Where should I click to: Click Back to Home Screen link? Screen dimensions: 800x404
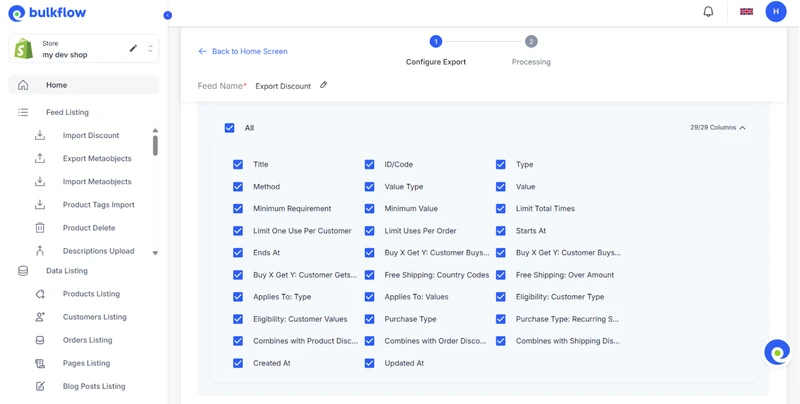tap(249, 51)
